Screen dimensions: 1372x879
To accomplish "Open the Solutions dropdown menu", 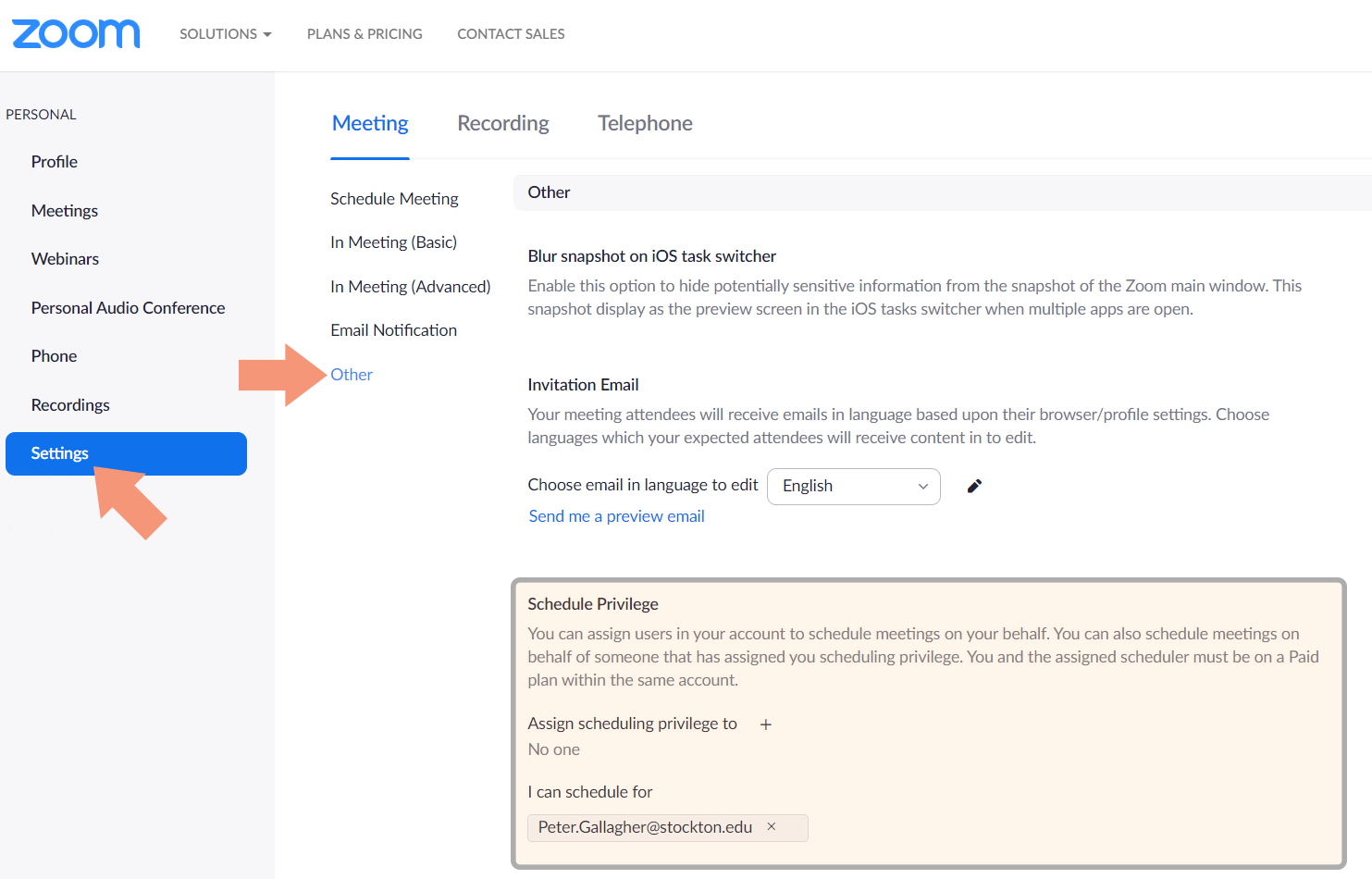I will (226, 34).
